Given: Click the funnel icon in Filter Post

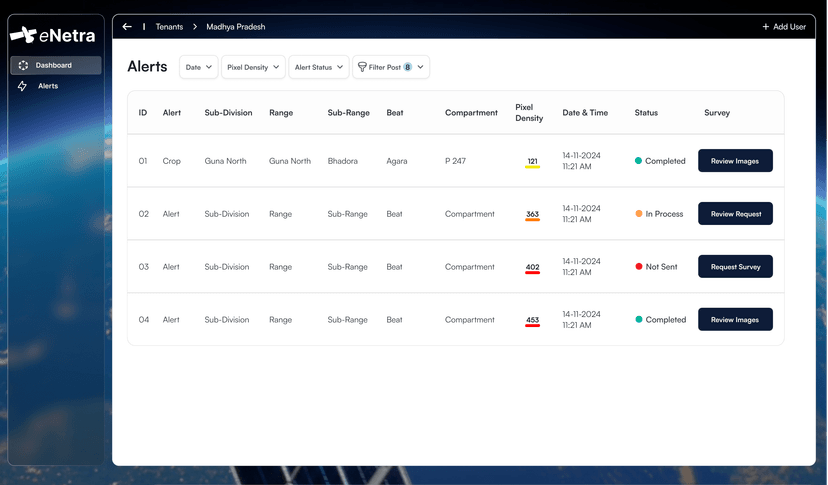Looking at the screenshot, I should 362,67.
